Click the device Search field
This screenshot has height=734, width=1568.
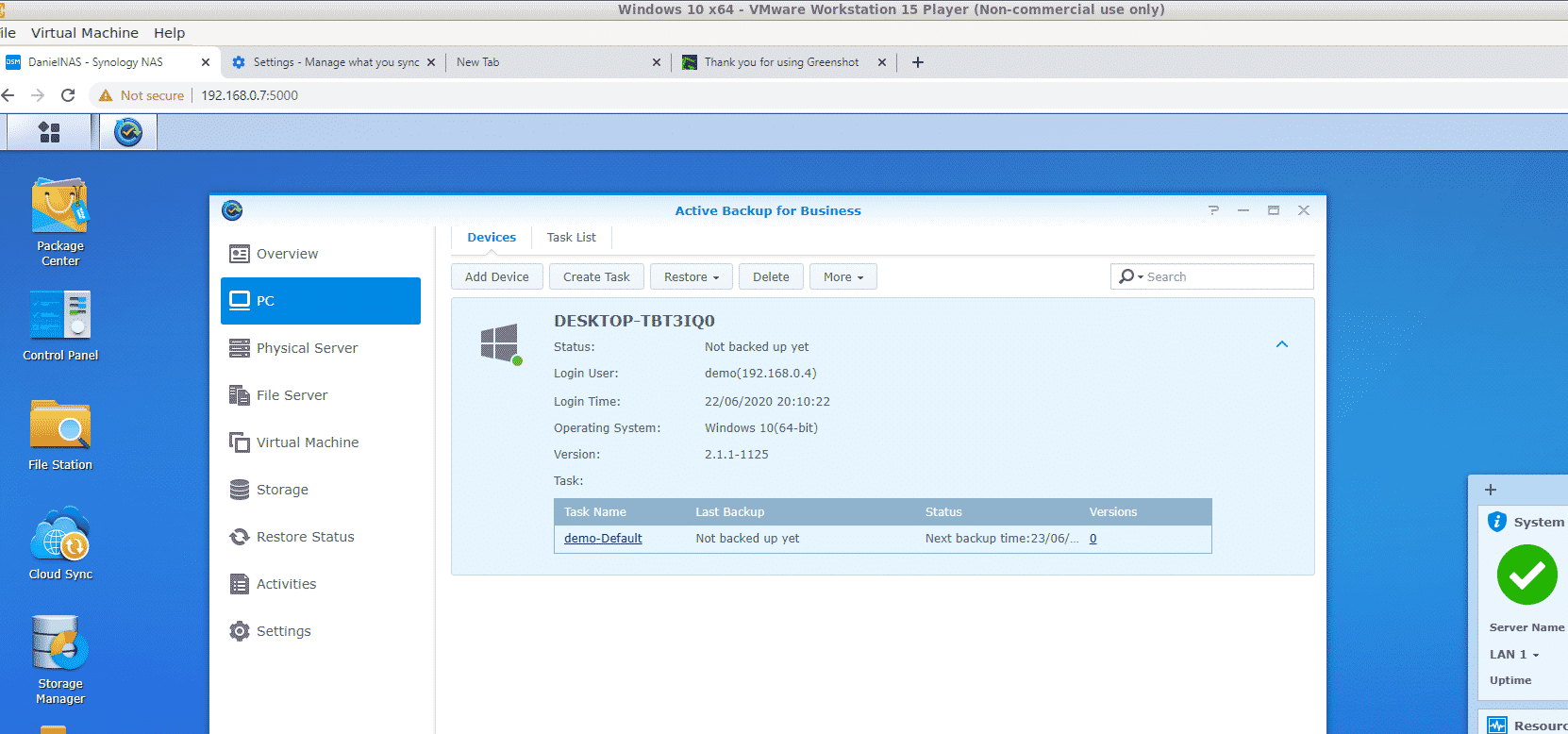[1225, 276]
